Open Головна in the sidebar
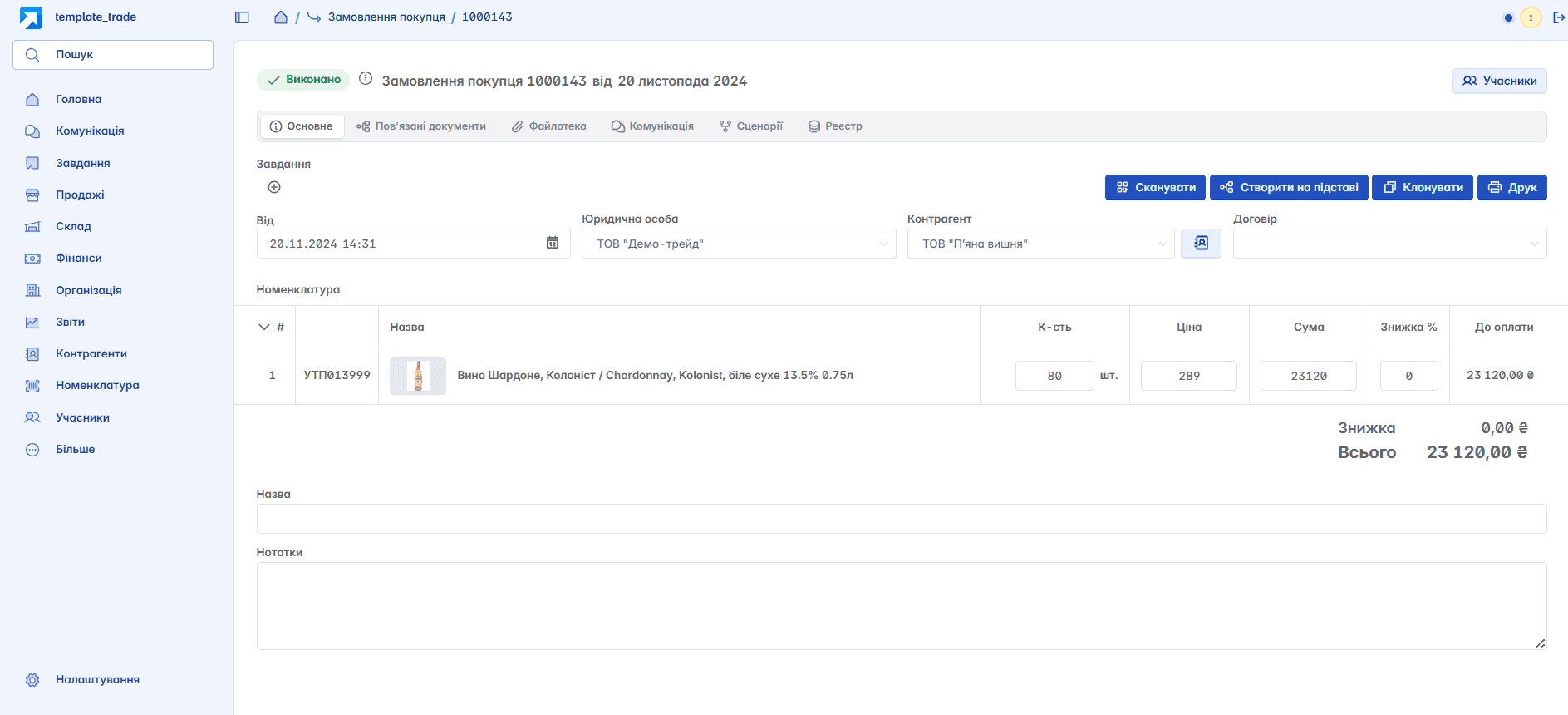The height and width of the screenshot is (715, 1568). pyautogui.click(x=79, y=99)
